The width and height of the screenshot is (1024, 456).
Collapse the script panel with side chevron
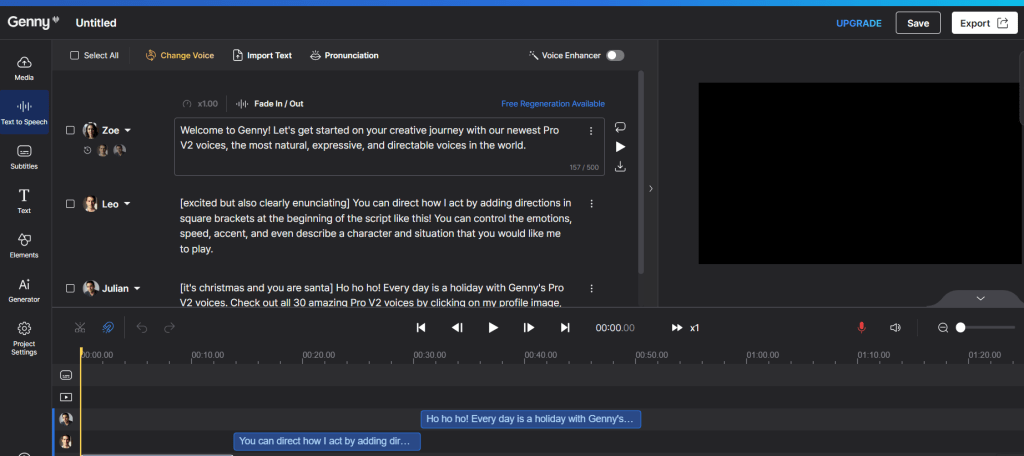point(650,188)
